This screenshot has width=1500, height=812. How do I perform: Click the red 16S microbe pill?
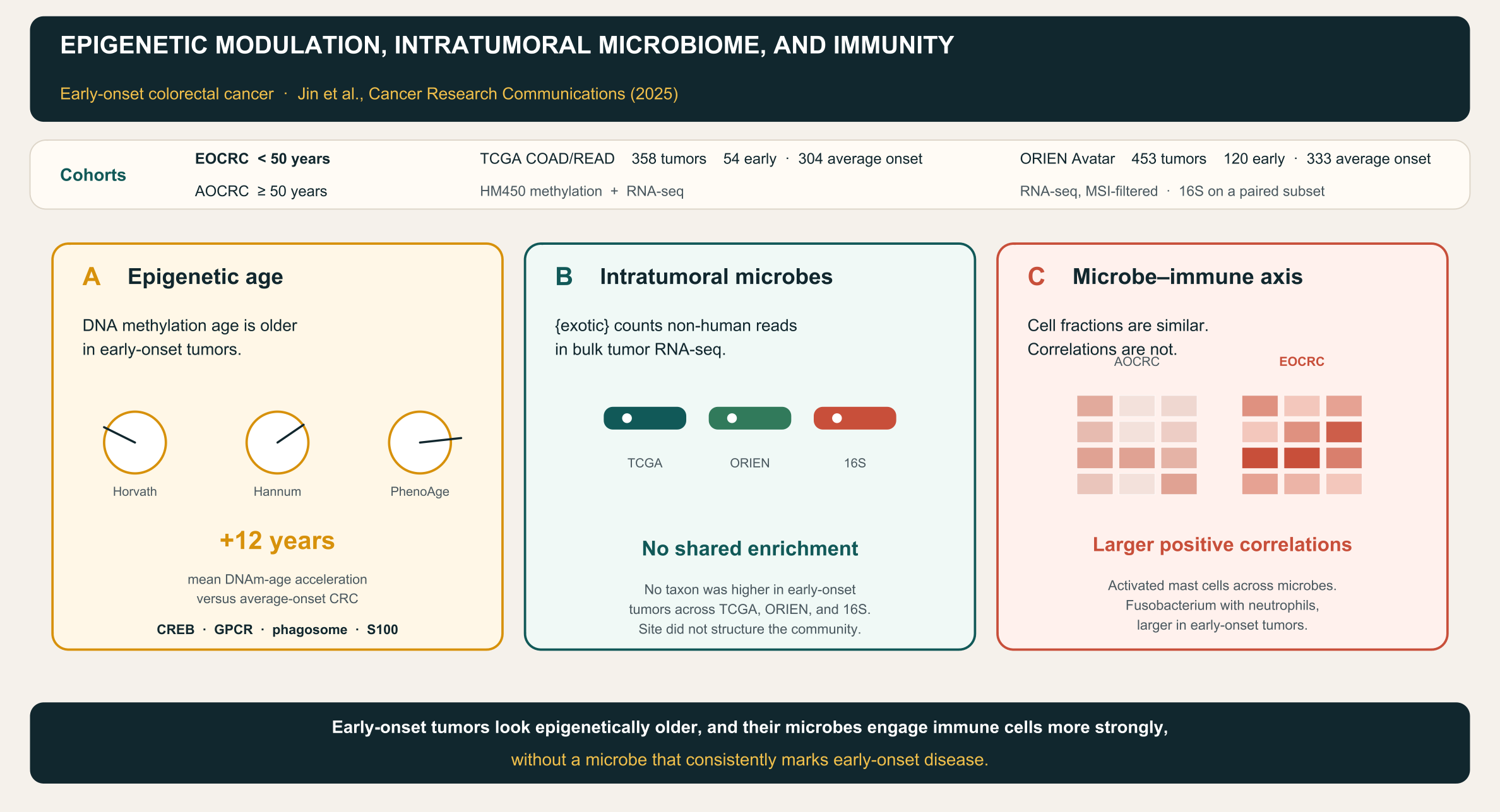(x=855, y=418)
